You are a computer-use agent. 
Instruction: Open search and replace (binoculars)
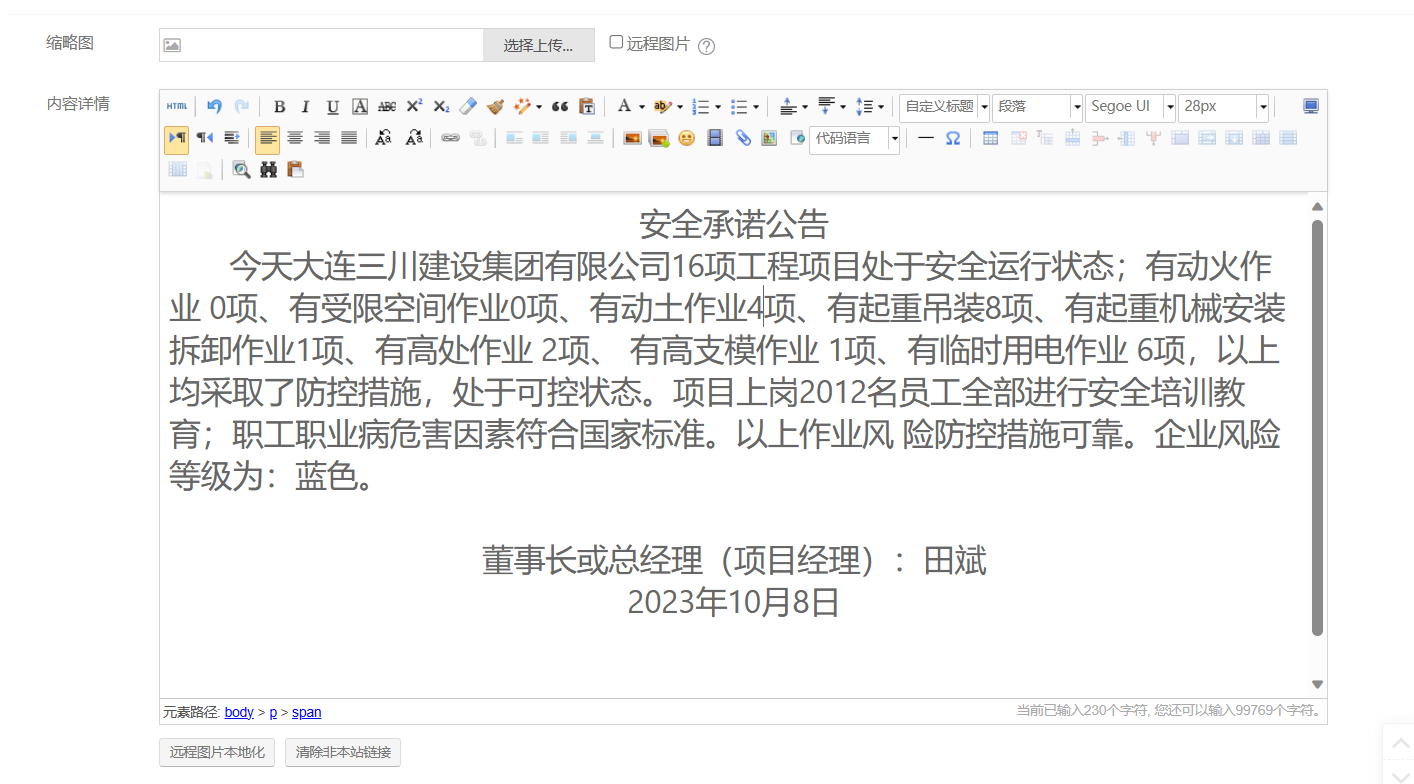click(268, 170)
